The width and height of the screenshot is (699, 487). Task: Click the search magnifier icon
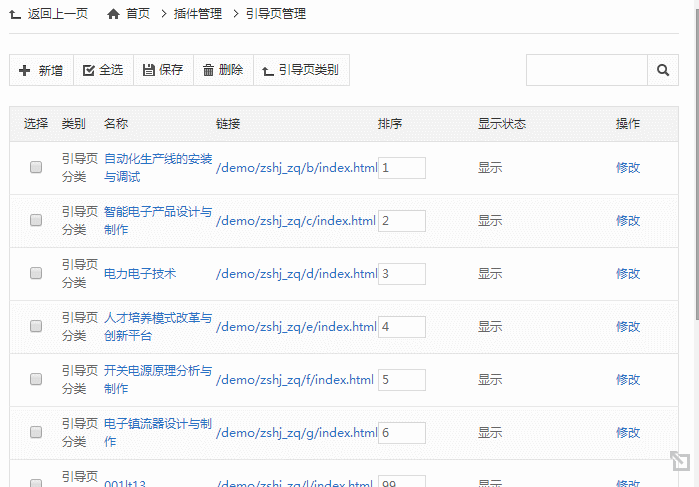tap(662, 70)
